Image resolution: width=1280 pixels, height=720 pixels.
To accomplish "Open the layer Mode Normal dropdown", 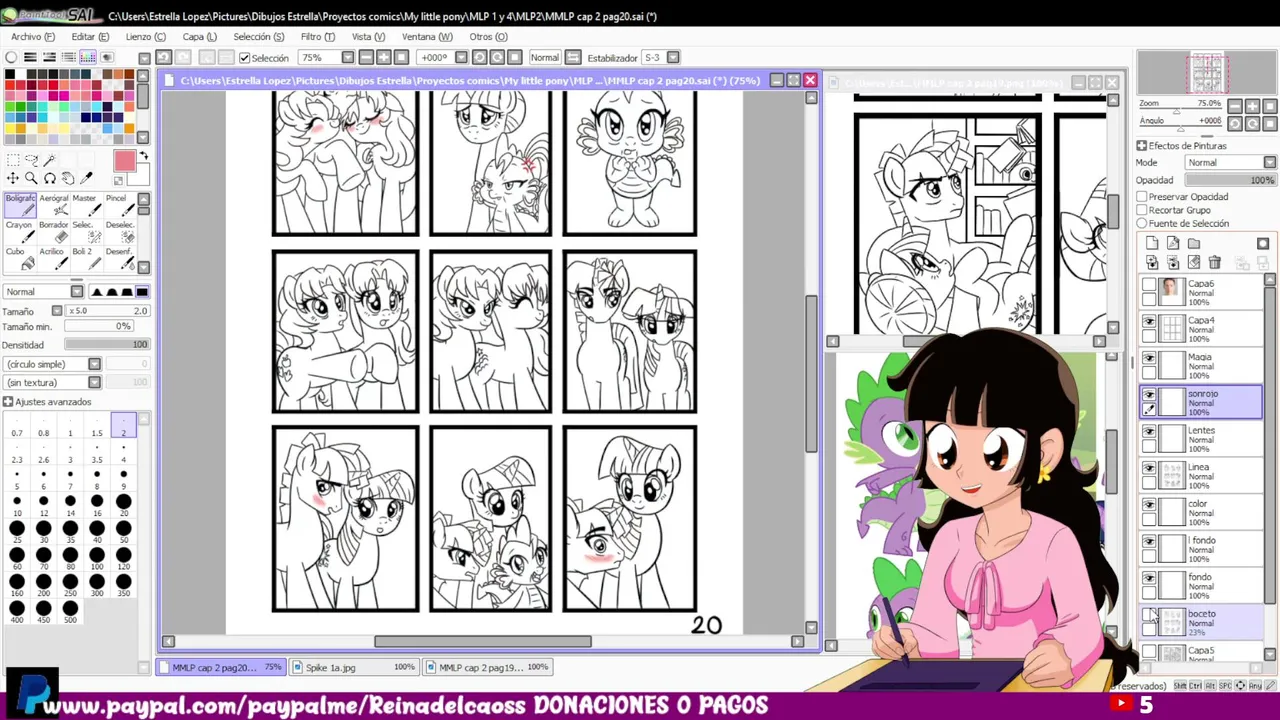I will [1230, 163].
